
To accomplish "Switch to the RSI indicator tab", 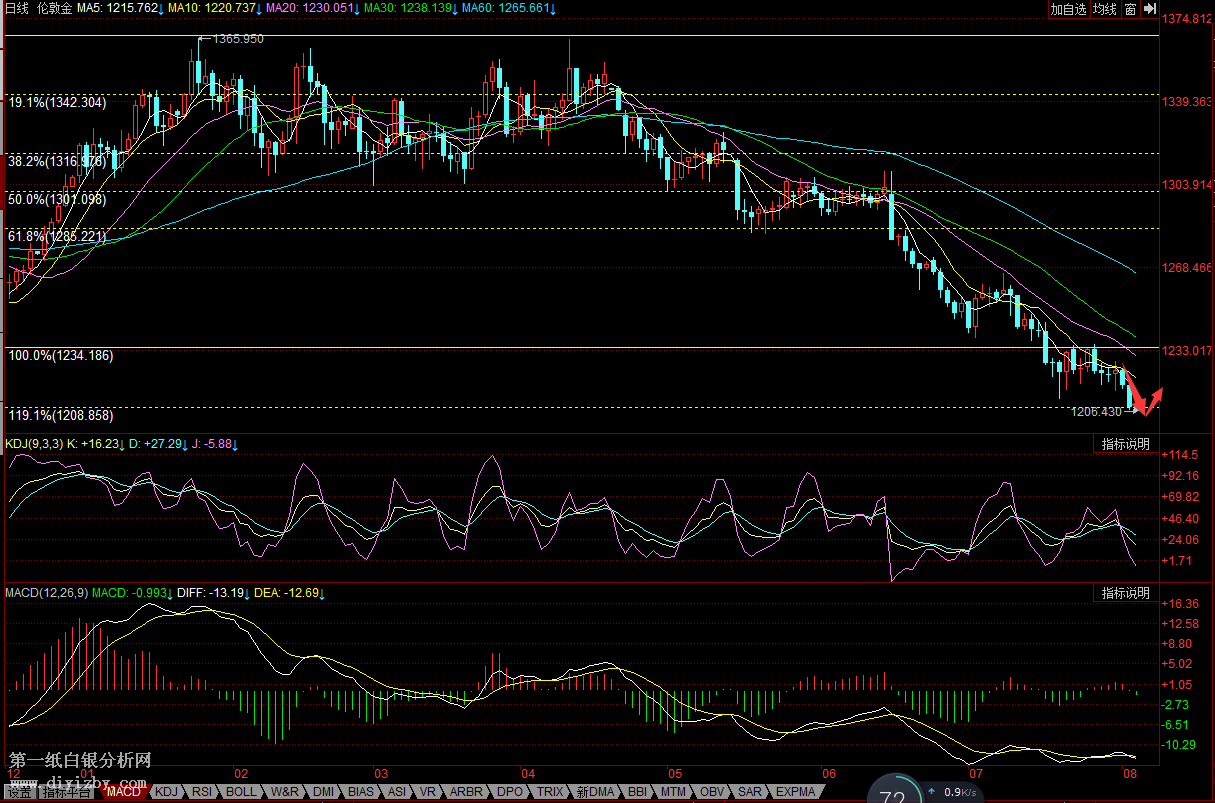I will [203, 792].
